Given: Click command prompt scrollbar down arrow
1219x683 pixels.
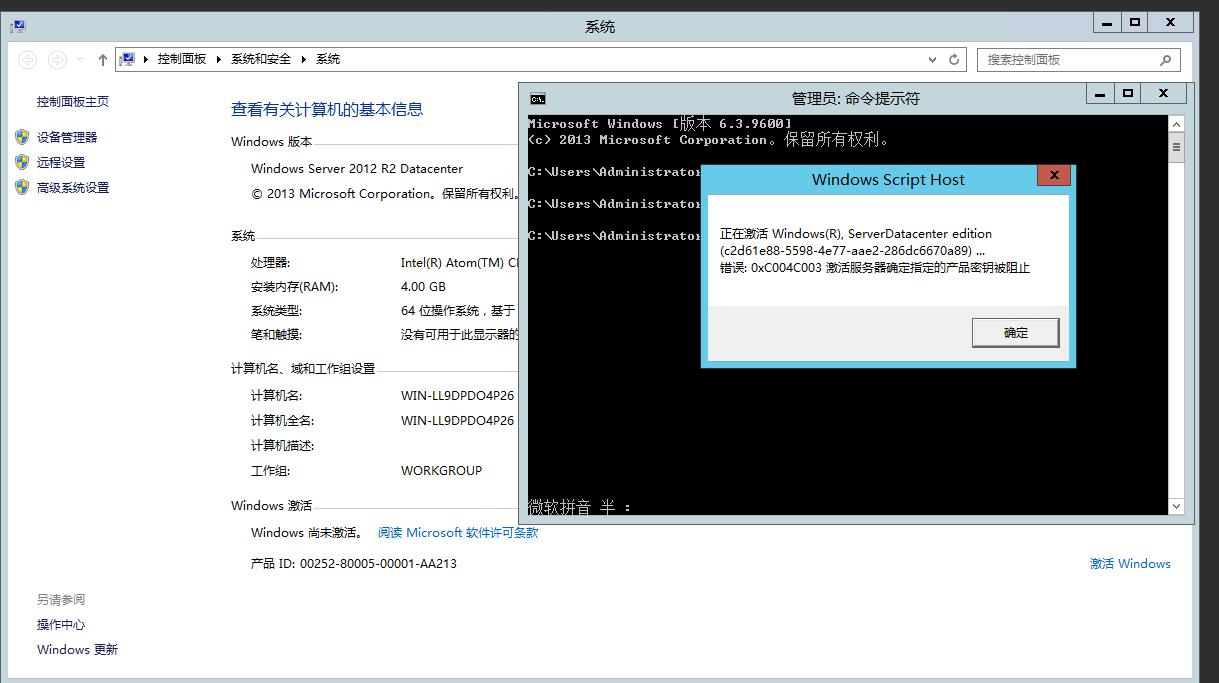Looking at the screenshot, I should click(1176, 507).
